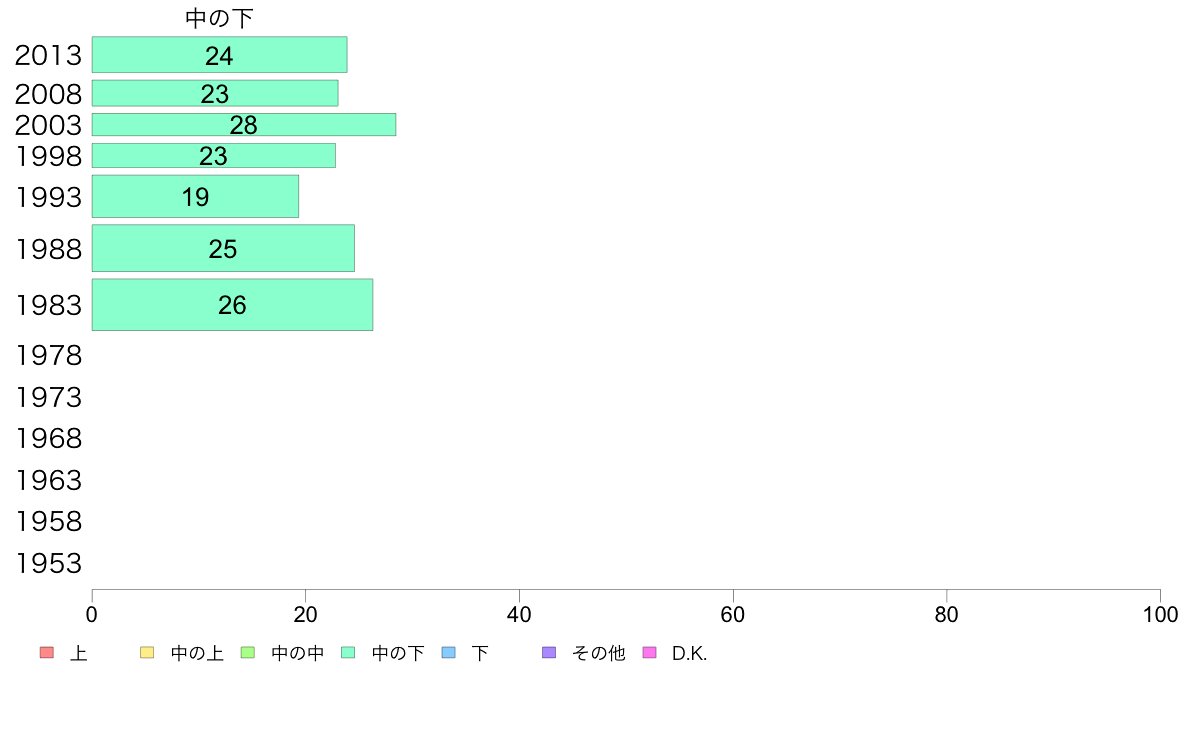
Task: Click the blue 下 legend swatch
Action: click(449, 653)
